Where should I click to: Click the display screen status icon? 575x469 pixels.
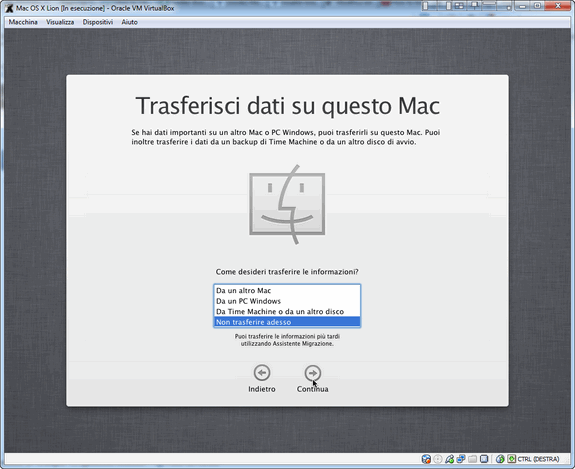(484, 459)
